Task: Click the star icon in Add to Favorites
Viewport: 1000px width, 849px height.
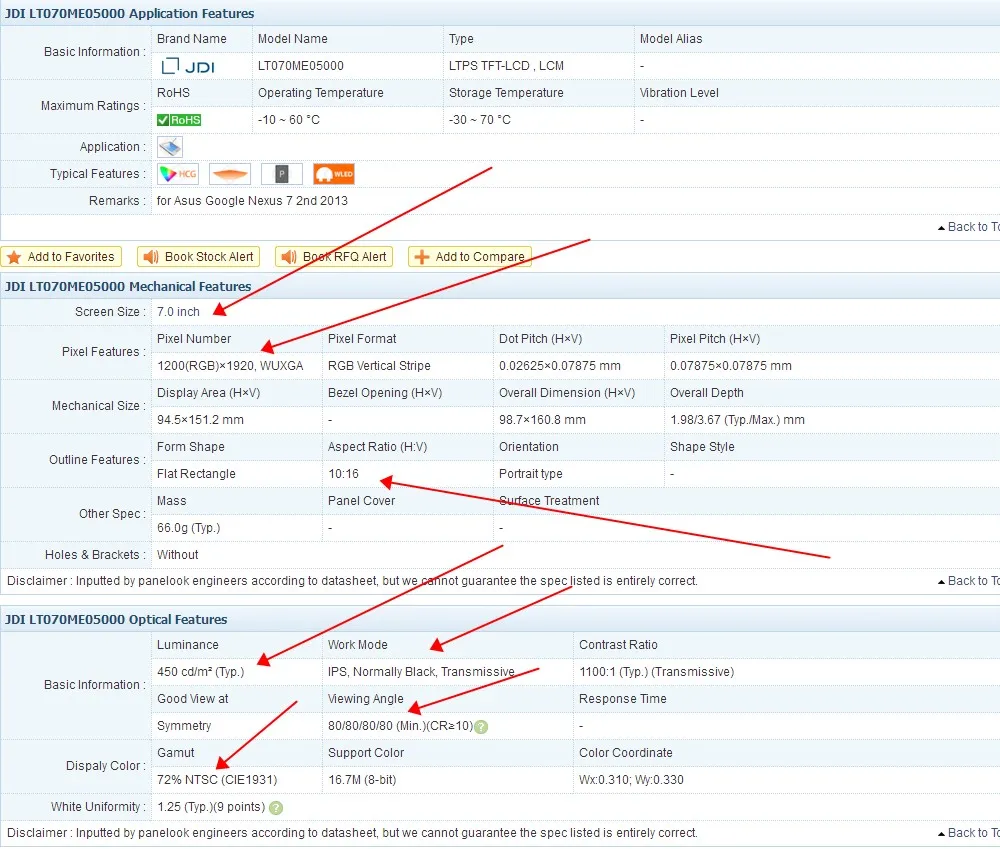Action: pyautogui.click(x=14, y=257)
